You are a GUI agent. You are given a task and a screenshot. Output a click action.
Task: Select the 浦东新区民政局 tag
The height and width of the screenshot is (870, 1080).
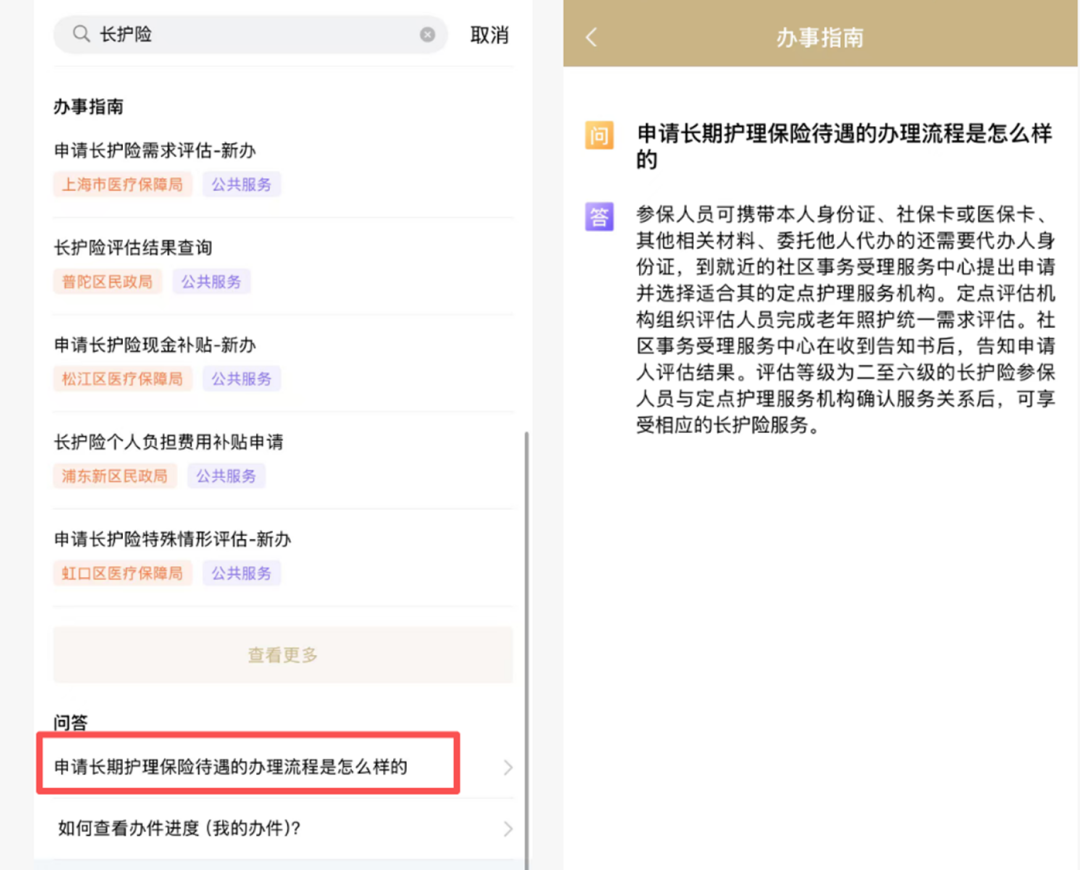(x=115, y=476)
